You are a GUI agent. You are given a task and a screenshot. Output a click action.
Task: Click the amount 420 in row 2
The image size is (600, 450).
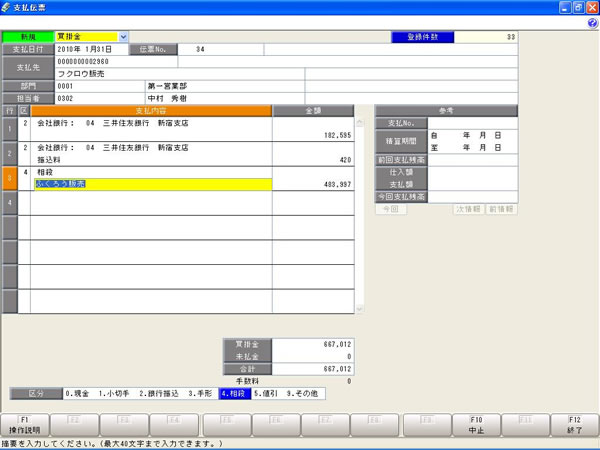point(345,160)
